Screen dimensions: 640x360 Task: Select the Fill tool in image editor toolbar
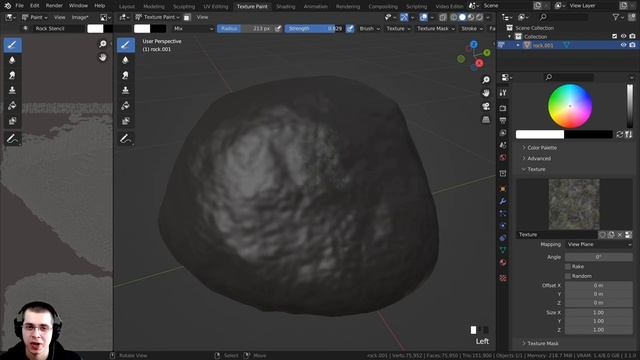pos(12,106)
